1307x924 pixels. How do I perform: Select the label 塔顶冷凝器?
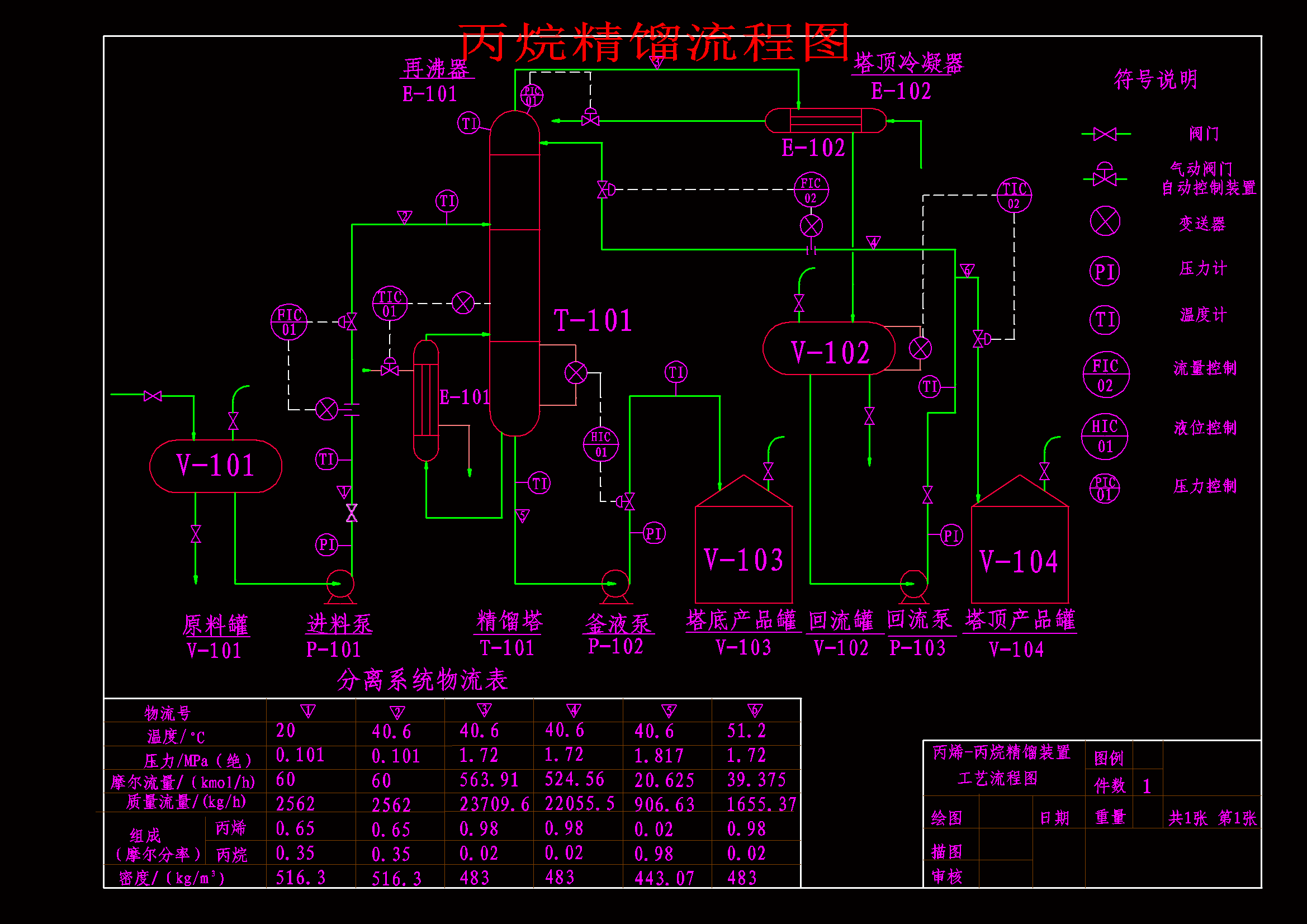pyautogui.click(x=908, y=63)
